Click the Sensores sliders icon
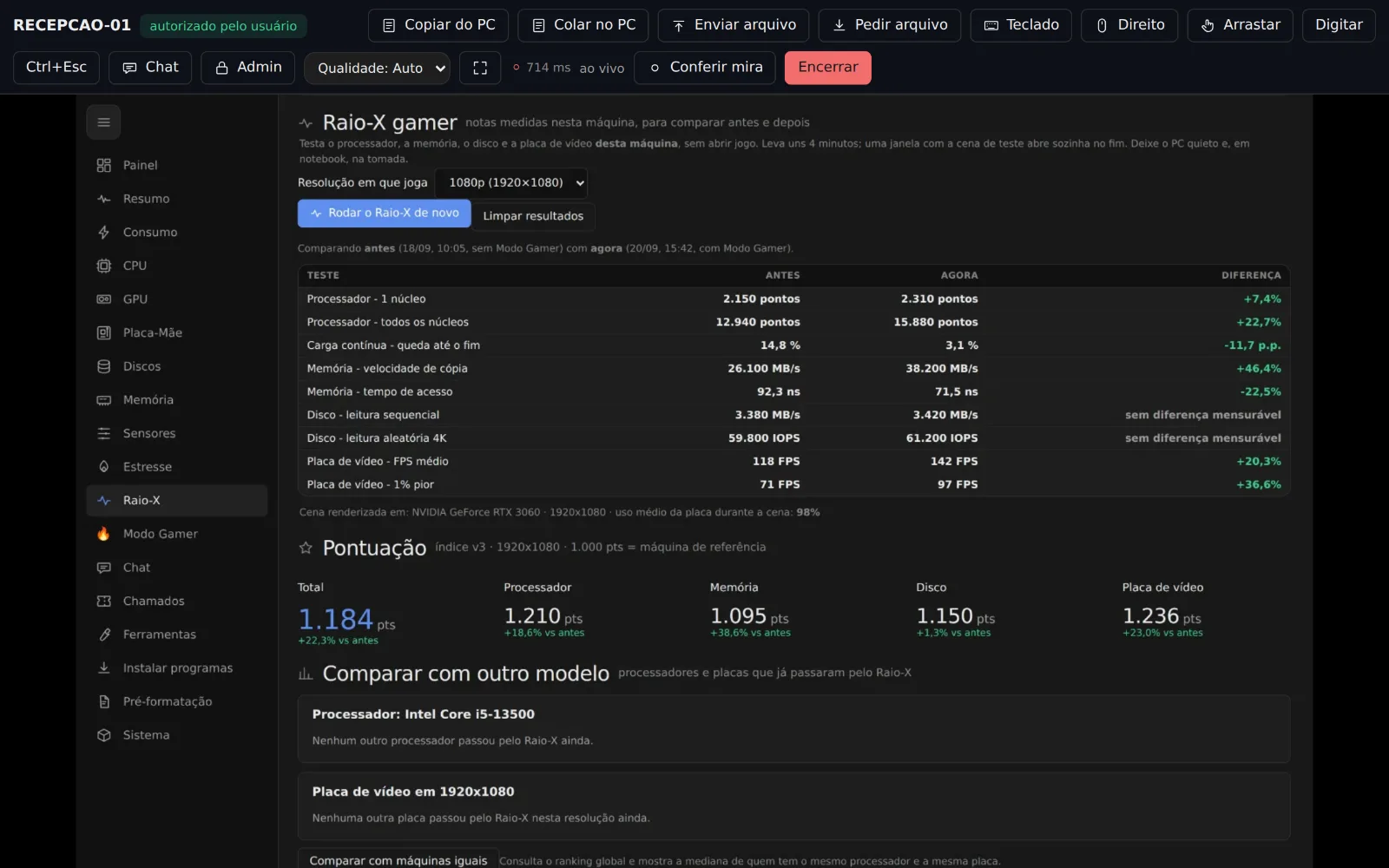The width and height of the screenshot is (1389, 868). click(104, 433)
